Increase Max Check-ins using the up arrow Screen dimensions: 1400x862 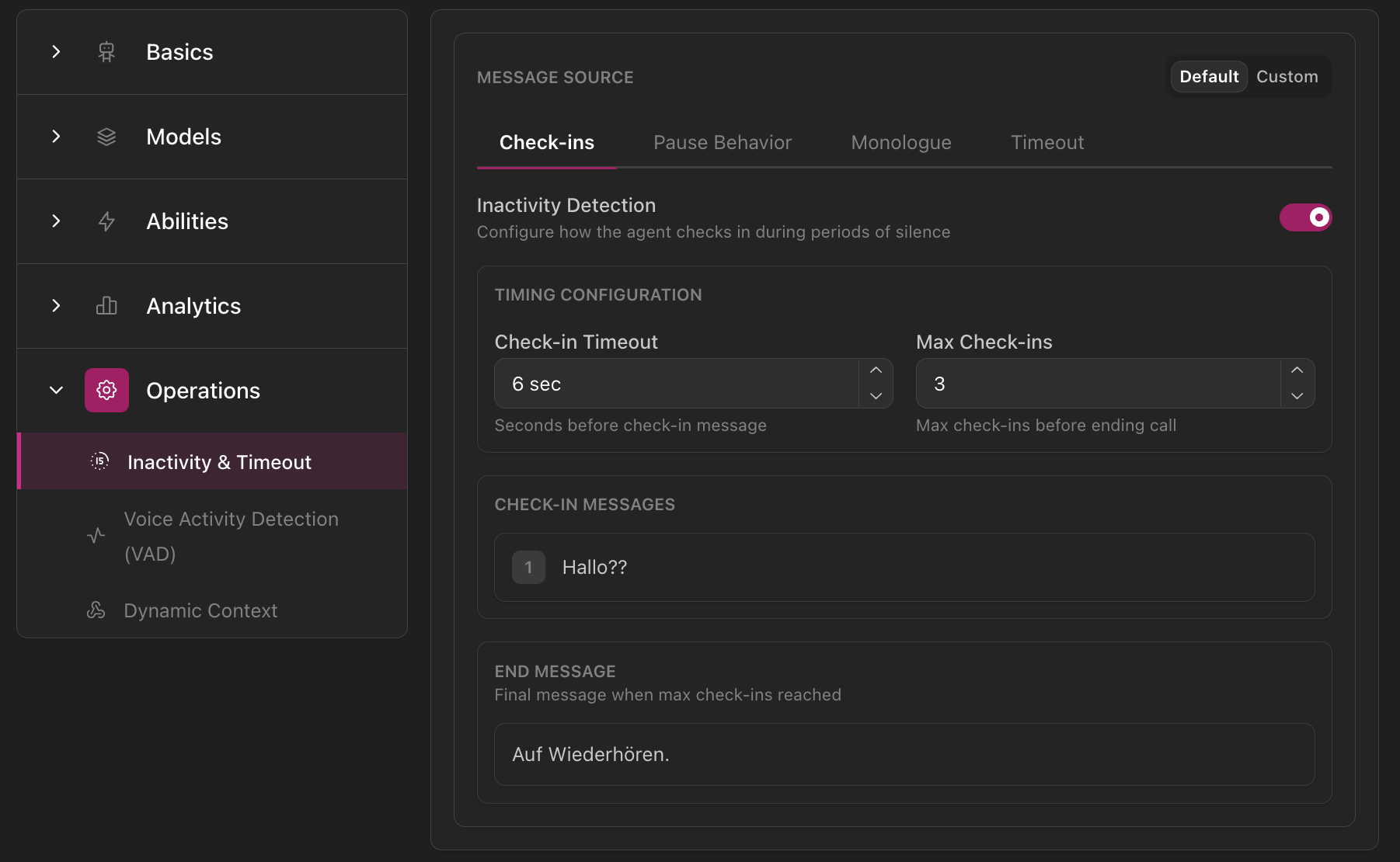tap(1297, 370)
